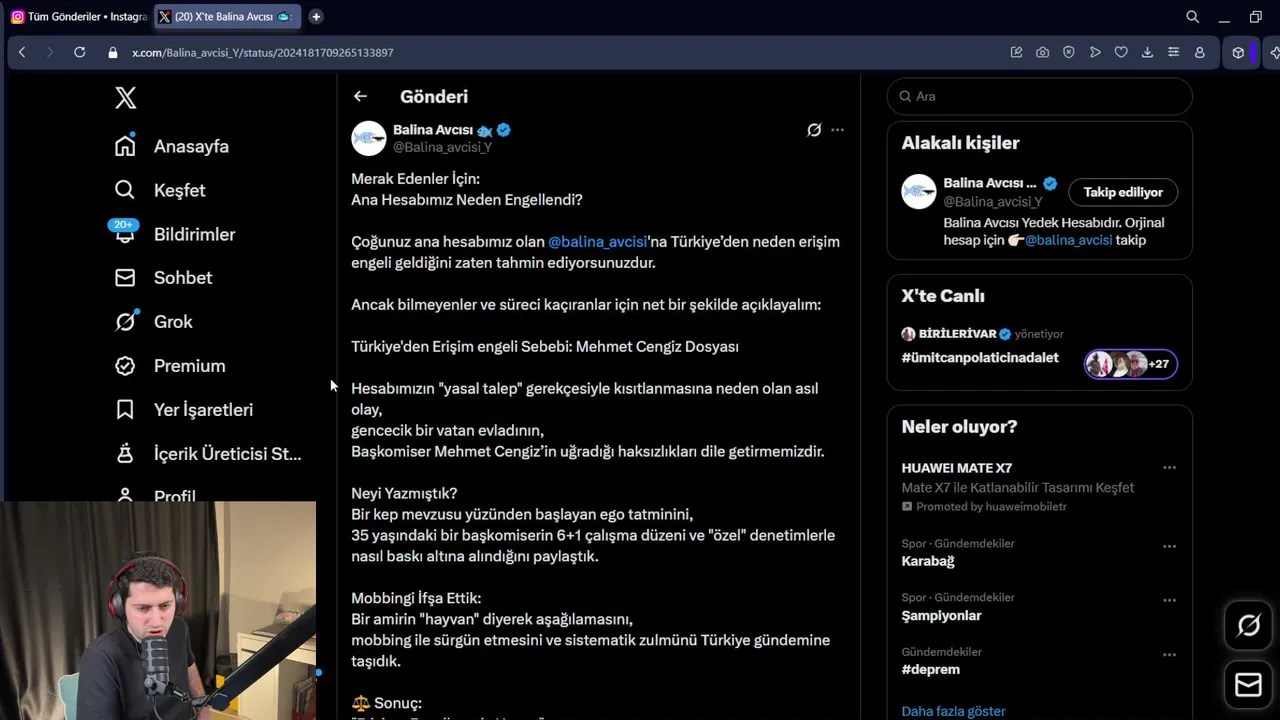Click the +27 listeners avatar group
Viewport: 1280px width, 720px height.
[1131, 364]
